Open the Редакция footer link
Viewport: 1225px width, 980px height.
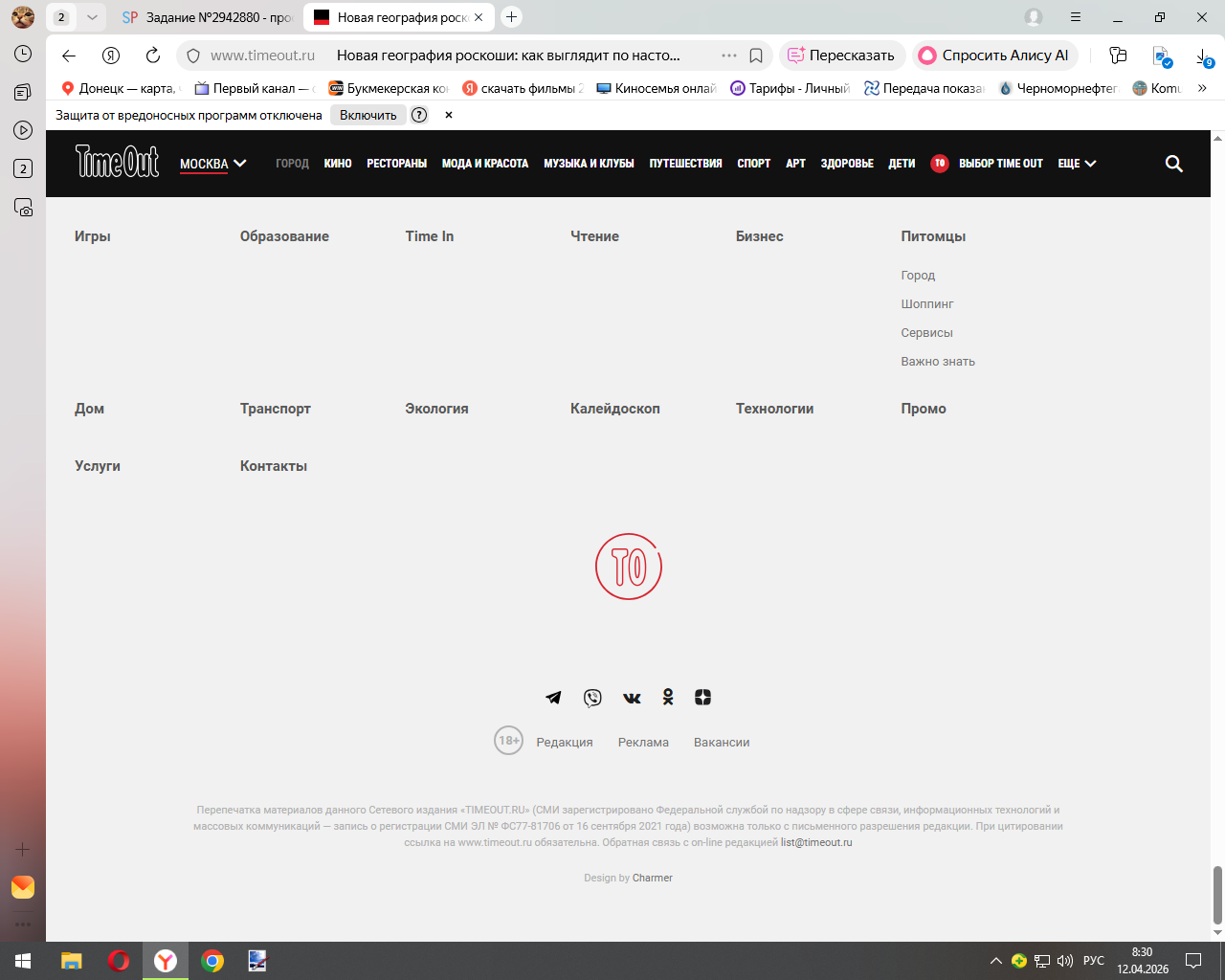(x=565, y=743)
